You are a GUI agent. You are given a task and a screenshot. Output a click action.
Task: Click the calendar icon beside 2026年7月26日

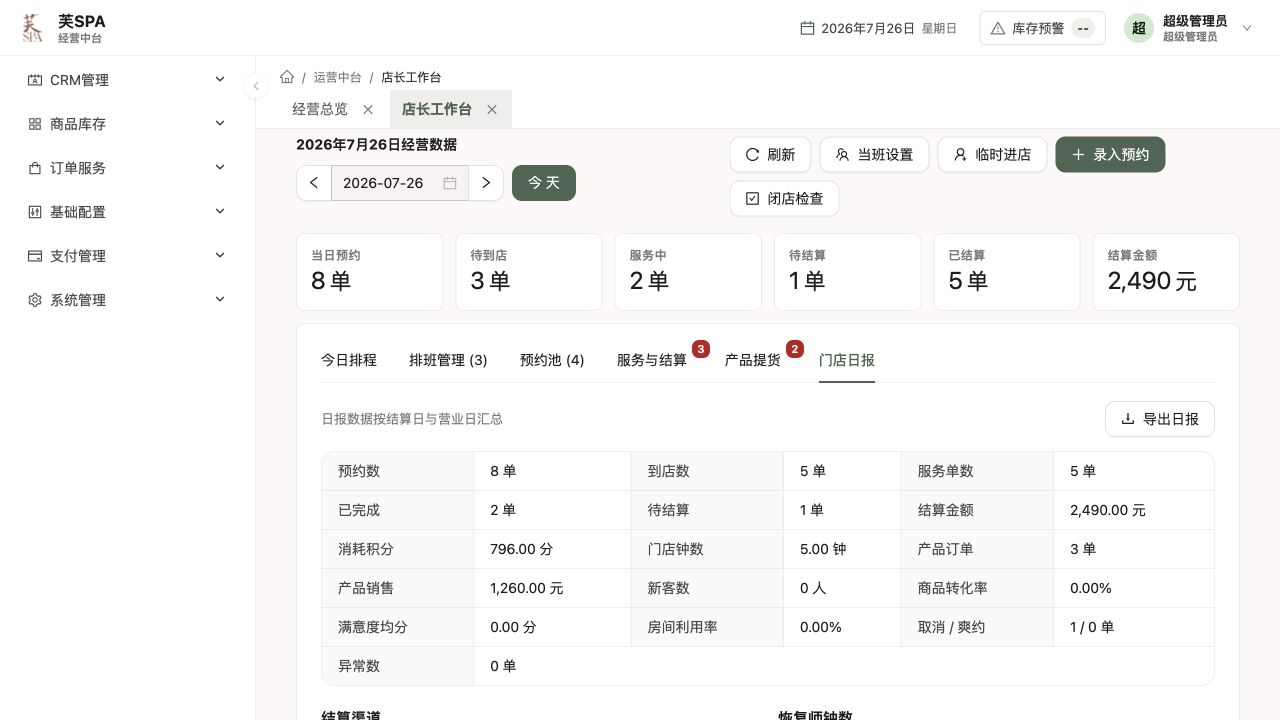(807, 28)
